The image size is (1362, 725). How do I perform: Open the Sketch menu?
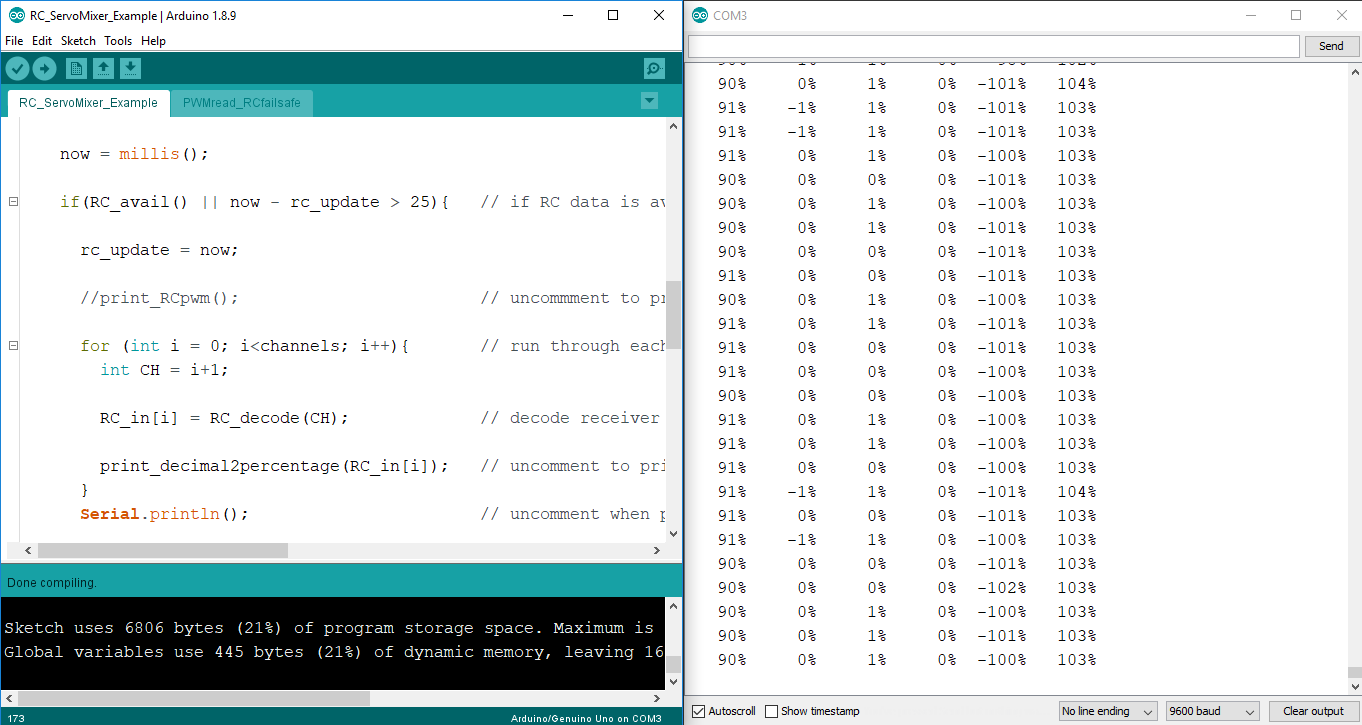(78, 40)
